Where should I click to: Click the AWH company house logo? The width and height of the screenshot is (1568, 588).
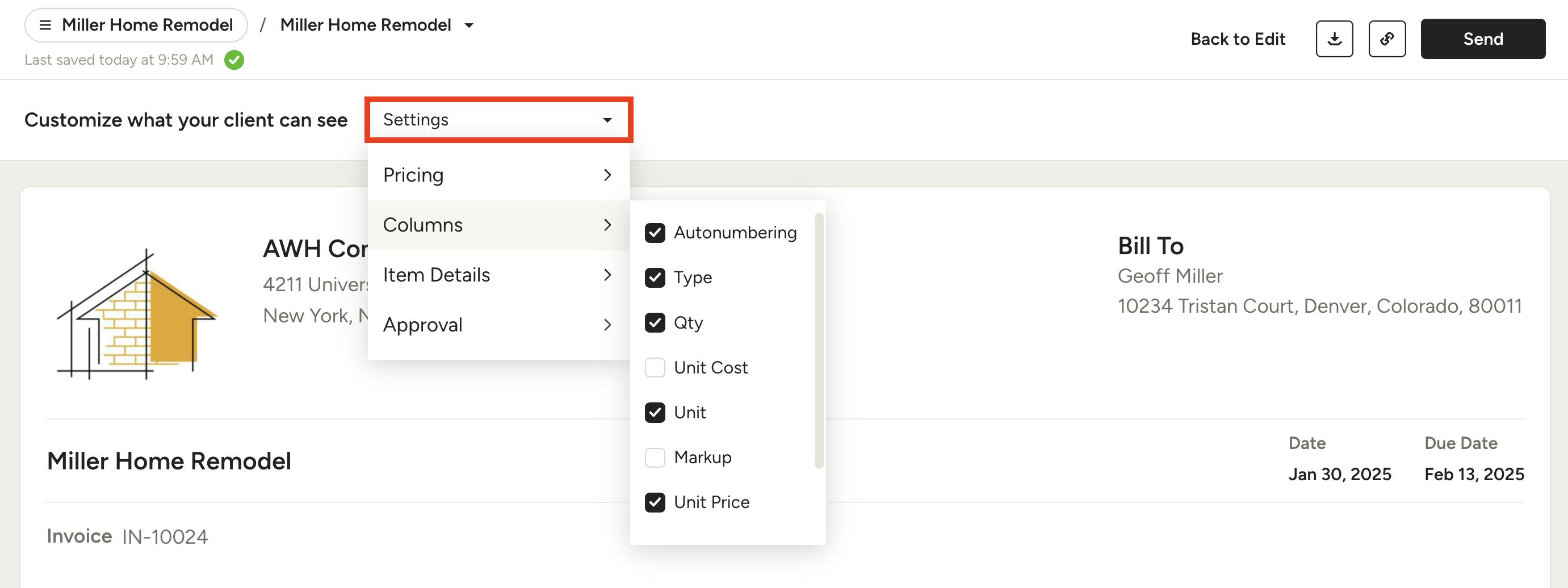pos(137,314)
